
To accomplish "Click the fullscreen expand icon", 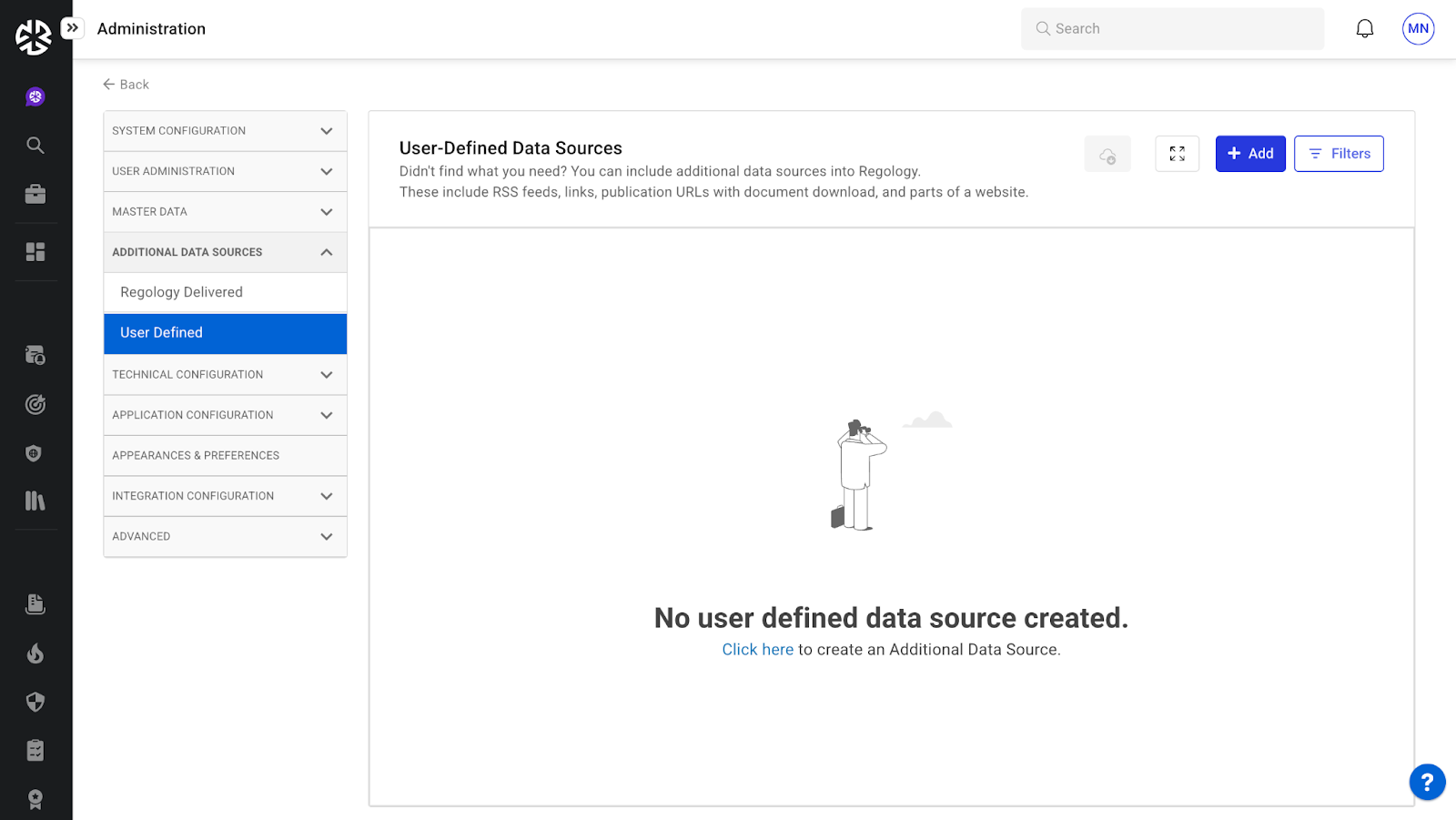I will pos(1177,154).
